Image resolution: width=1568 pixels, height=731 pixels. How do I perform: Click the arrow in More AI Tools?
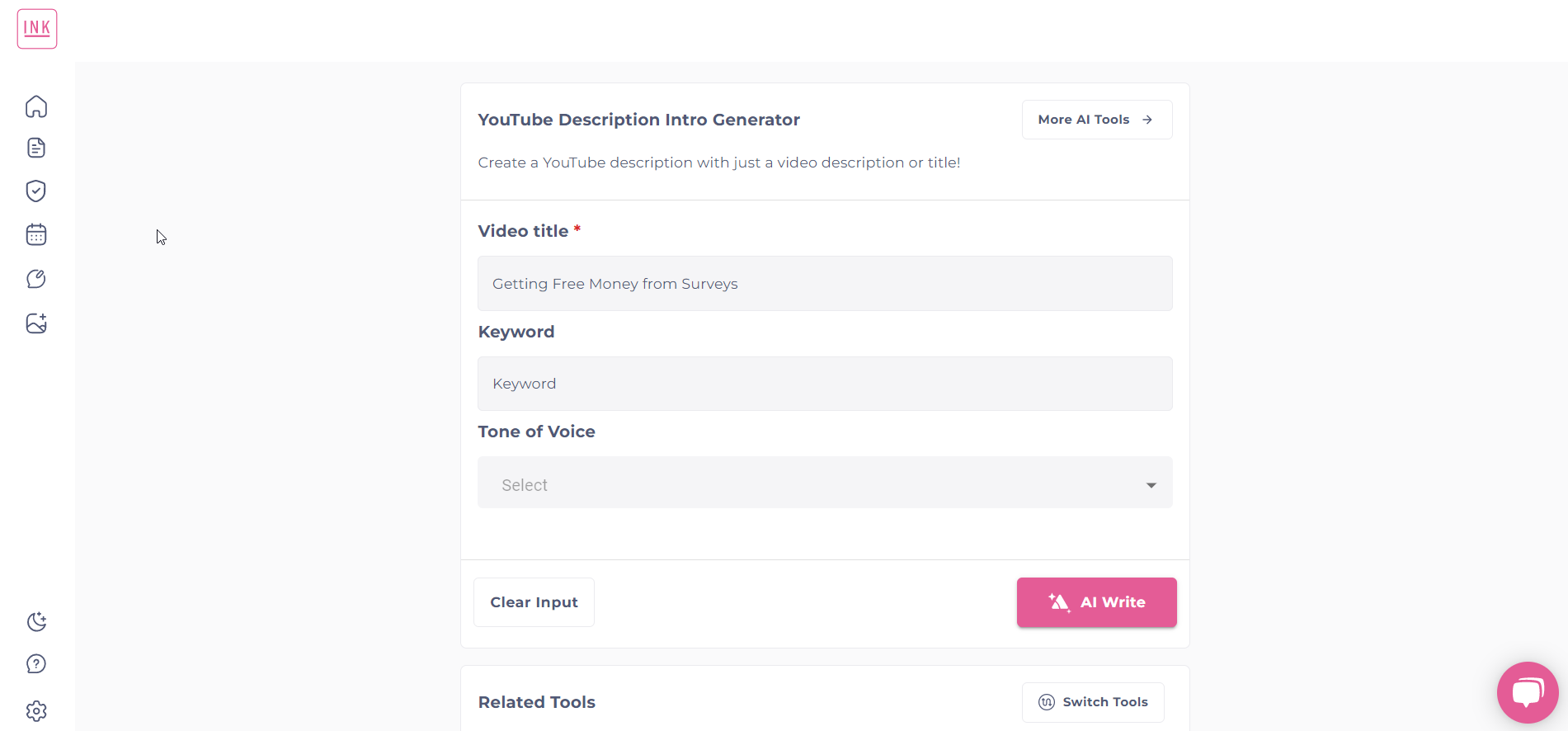[1147, 120]
